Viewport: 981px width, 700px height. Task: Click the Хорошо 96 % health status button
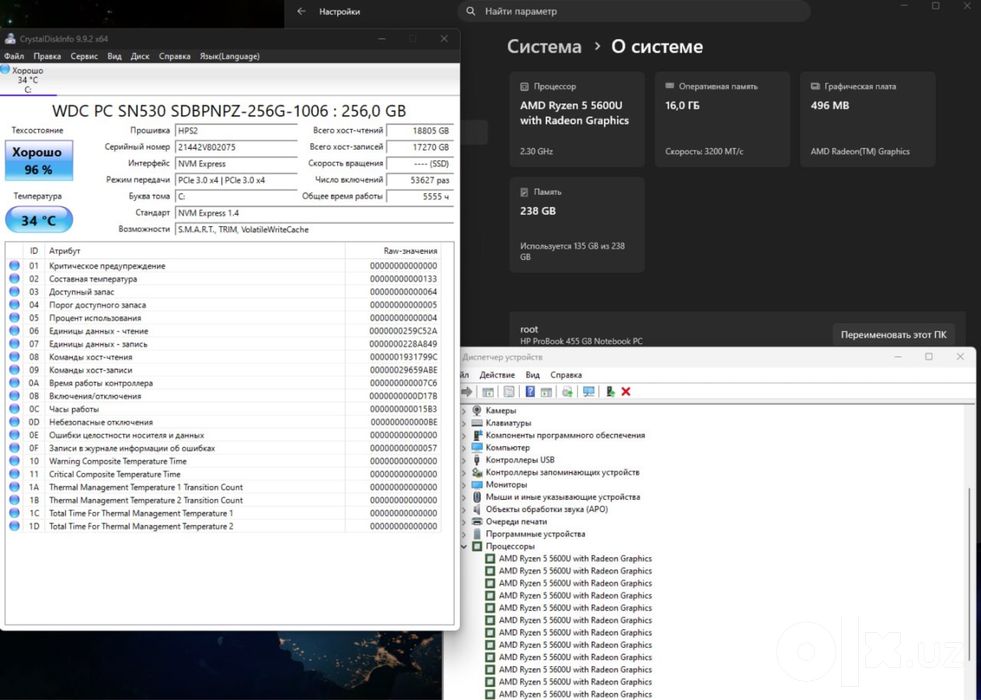point(39,161)
